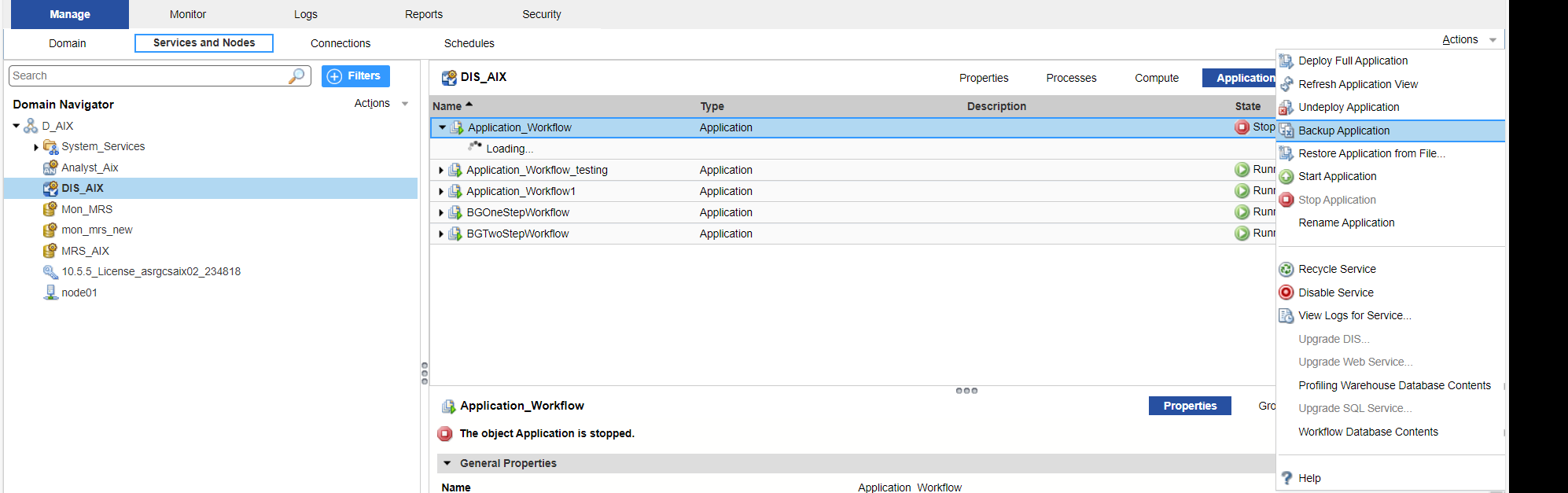Select the Connections sub-tab

coord(340,43)
